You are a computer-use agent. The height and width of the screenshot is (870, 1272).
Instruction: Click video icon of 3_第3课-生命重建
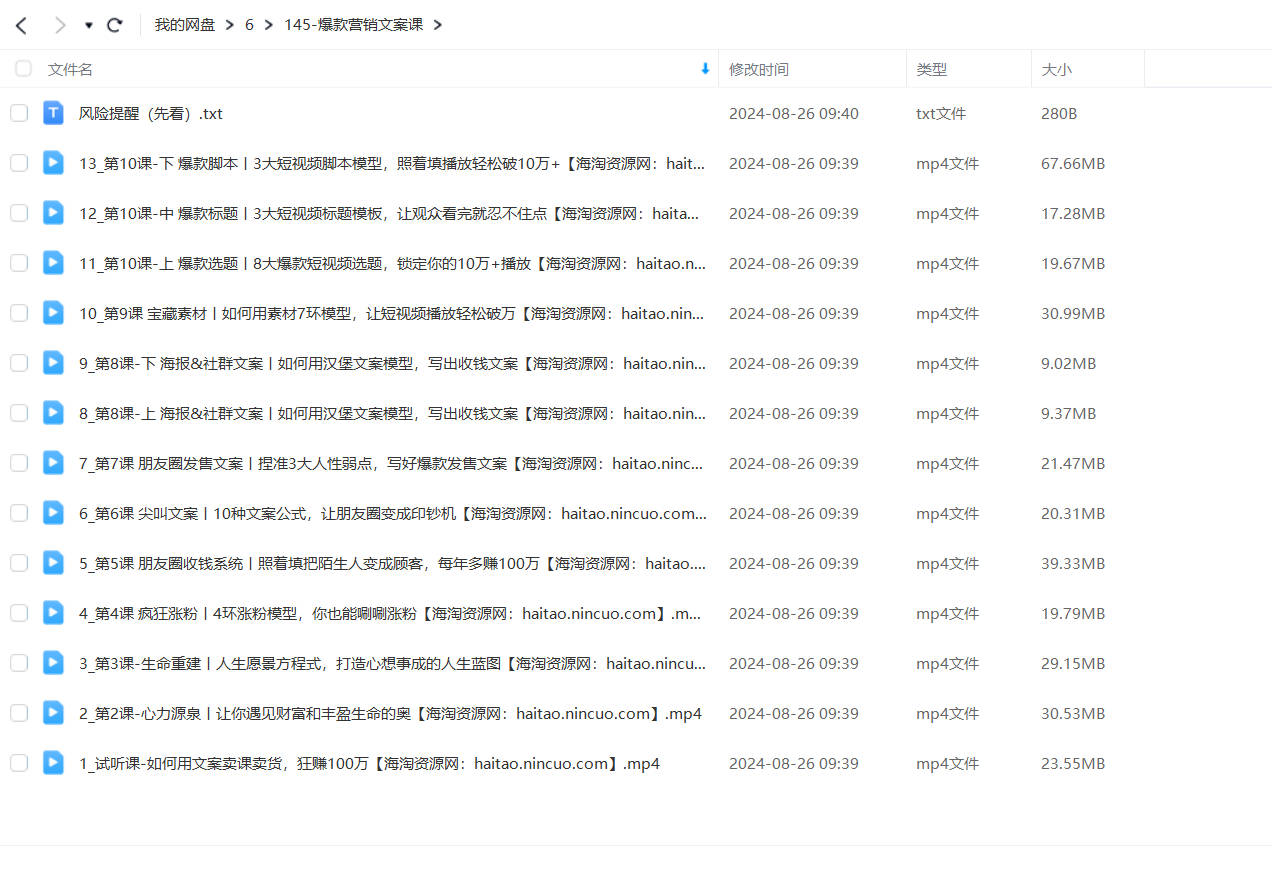[x=53, y=663]
